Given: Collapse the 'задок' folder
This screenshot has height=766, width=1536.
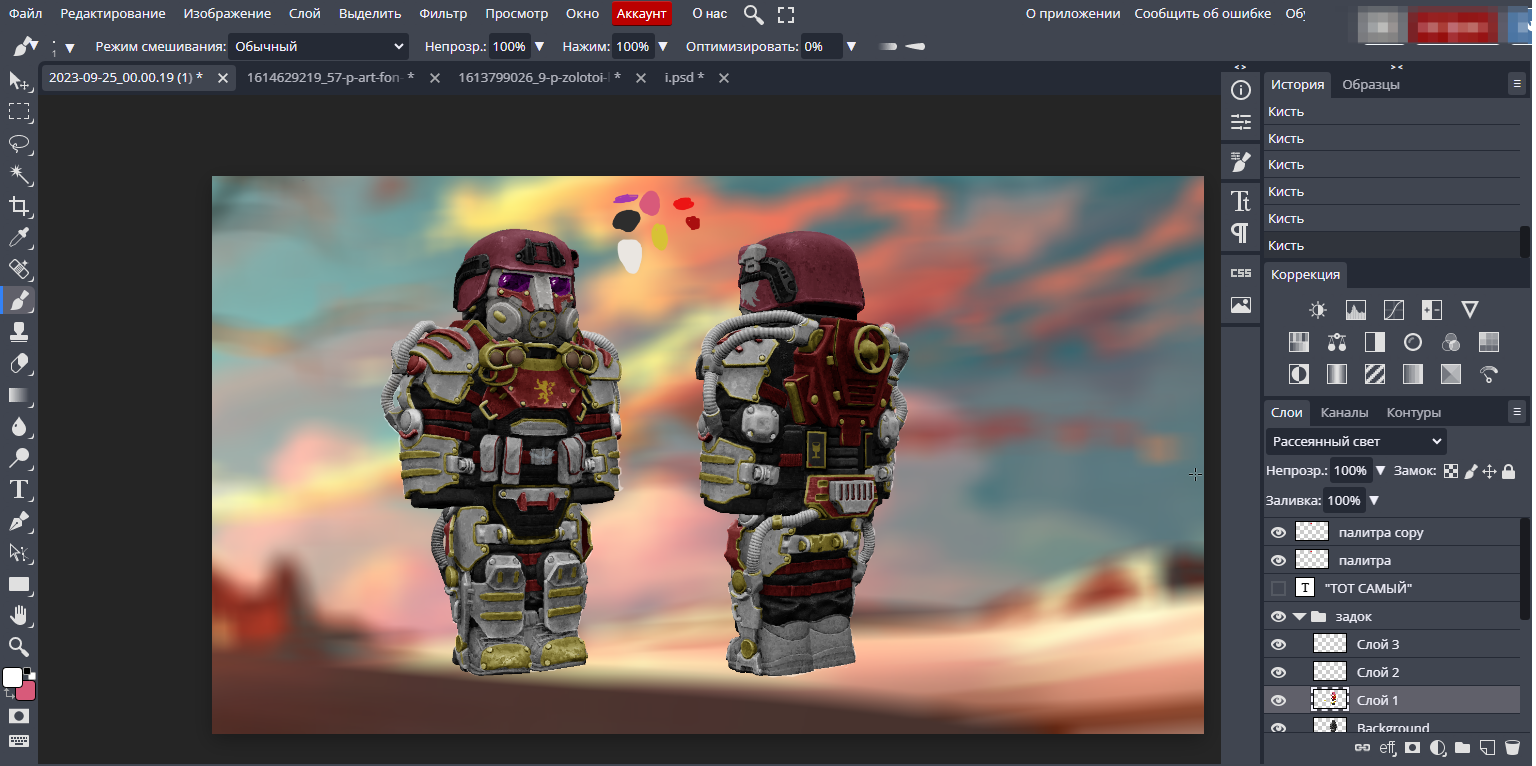Looking at the screenshot, I should pyautogui.click(x=1299, y=616).
